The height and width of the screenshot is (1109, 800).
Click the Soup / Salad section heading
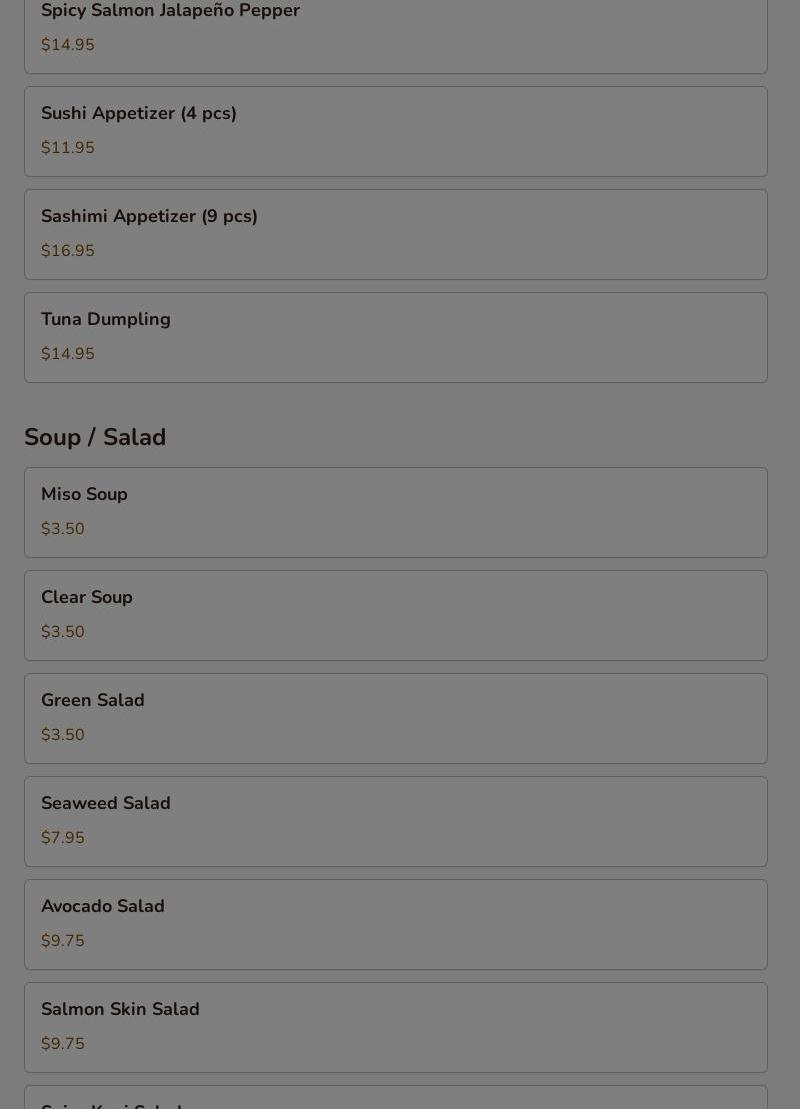(95, 438)
